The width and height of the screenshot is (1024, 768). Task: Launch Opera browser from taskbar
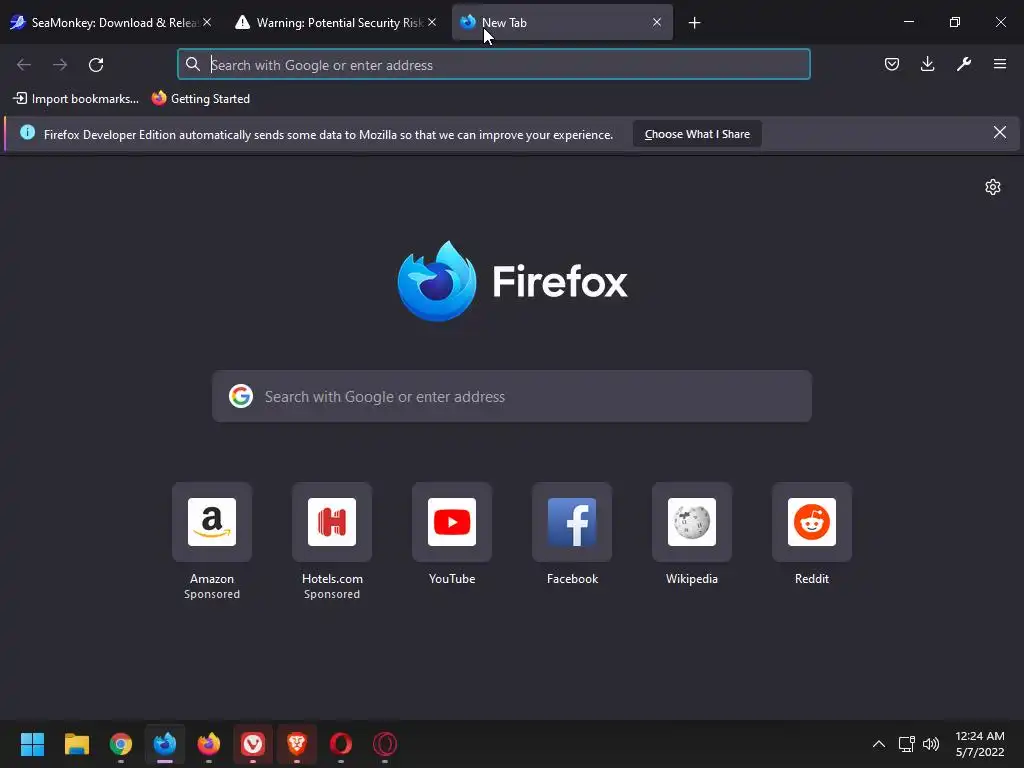click(341, 744)
